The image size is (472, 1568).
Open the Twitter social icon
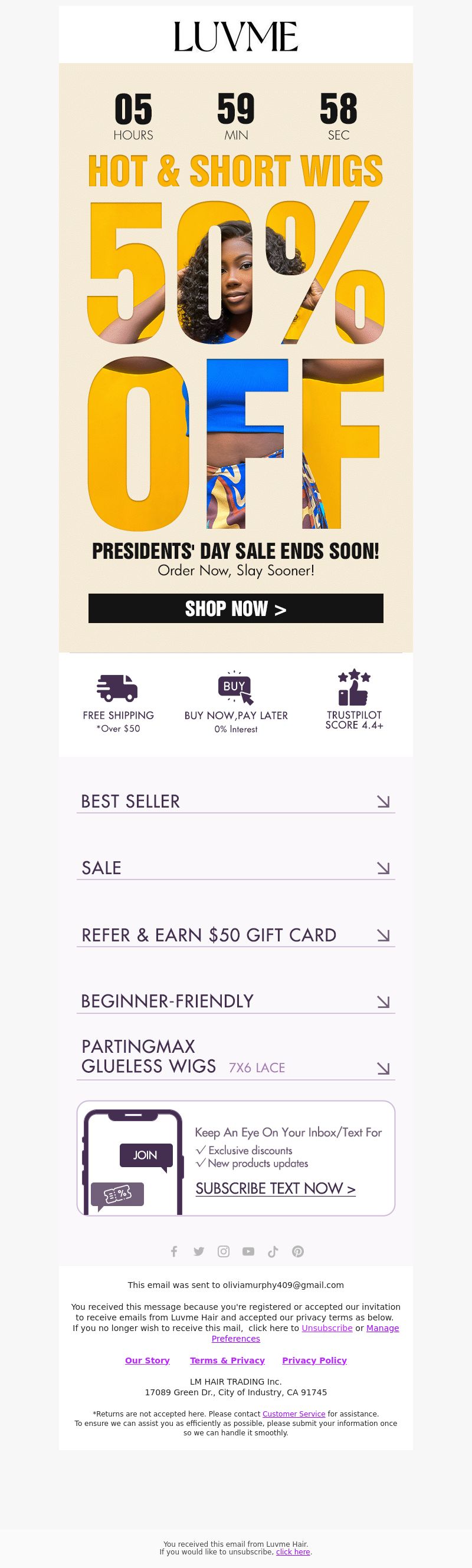[199, 1251]
